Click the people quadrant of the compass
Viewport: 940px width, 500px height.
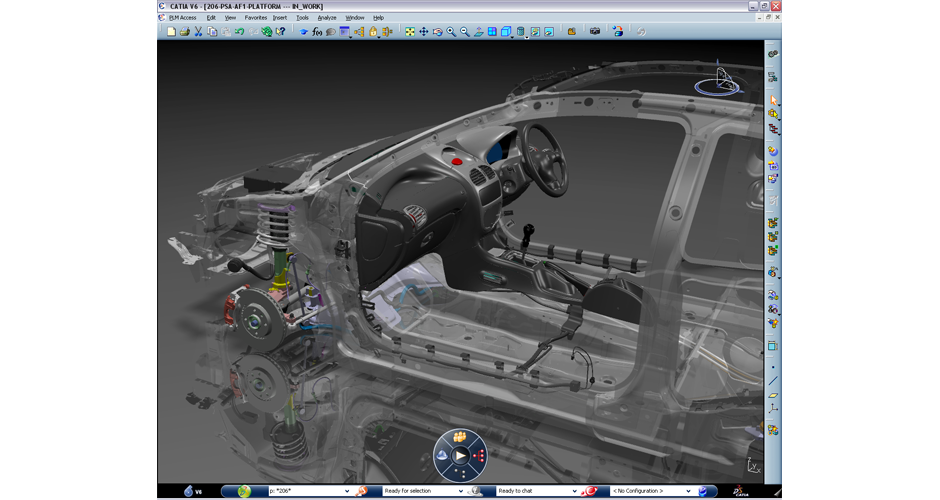[x=460, y=438]
